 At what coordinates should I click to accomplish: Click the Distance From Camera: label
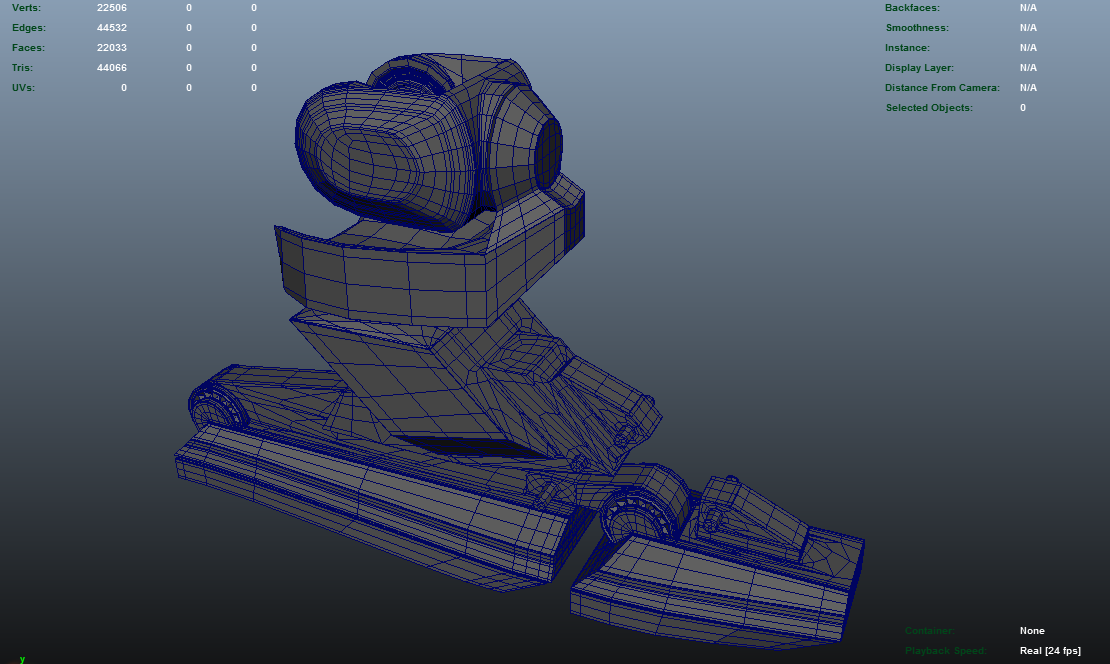click(942, 87)
